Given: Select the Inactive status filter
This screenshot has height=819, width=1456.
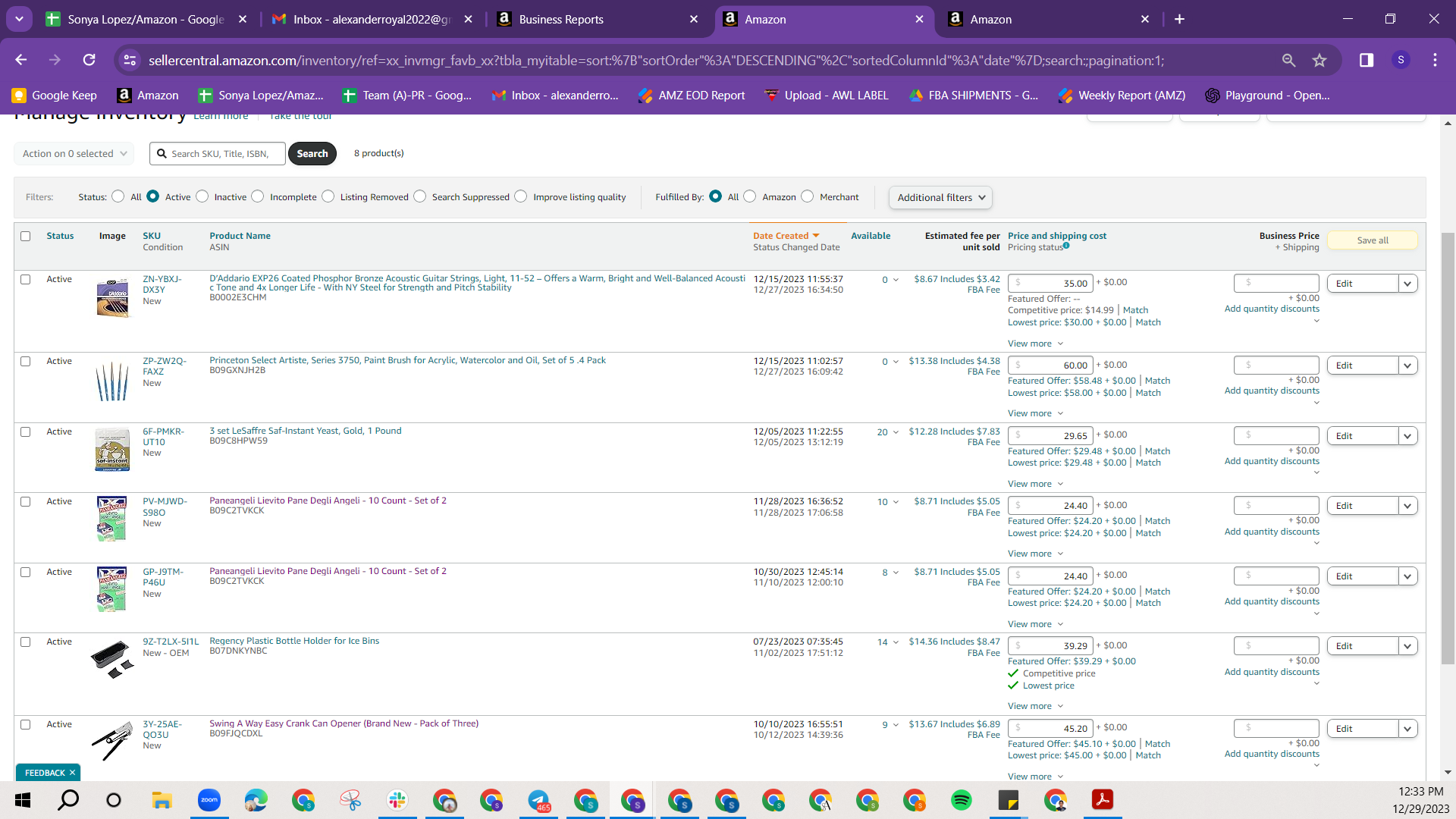Looking at the screenshot, I should [x=202, y=196].
